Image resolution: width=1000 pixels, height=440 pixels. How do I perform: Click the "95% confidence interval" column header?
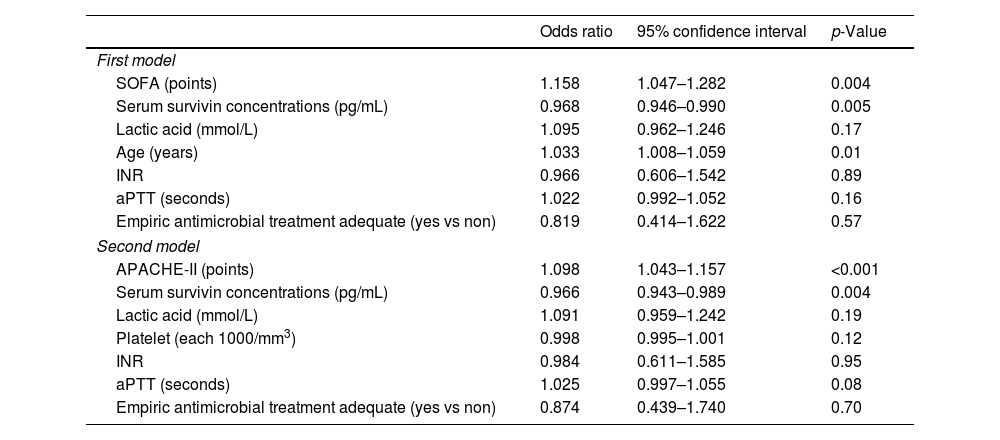pyautogui.click(x=721, y=32)
